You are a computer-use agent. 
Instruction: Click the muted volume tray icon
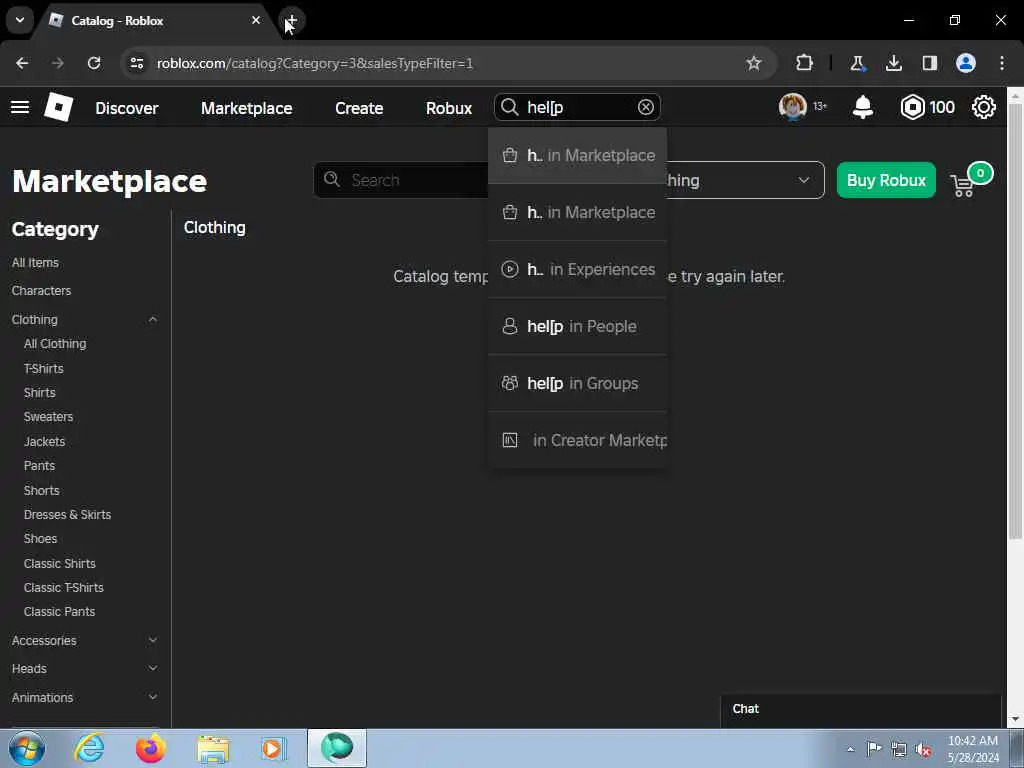[x=923, y=750]
